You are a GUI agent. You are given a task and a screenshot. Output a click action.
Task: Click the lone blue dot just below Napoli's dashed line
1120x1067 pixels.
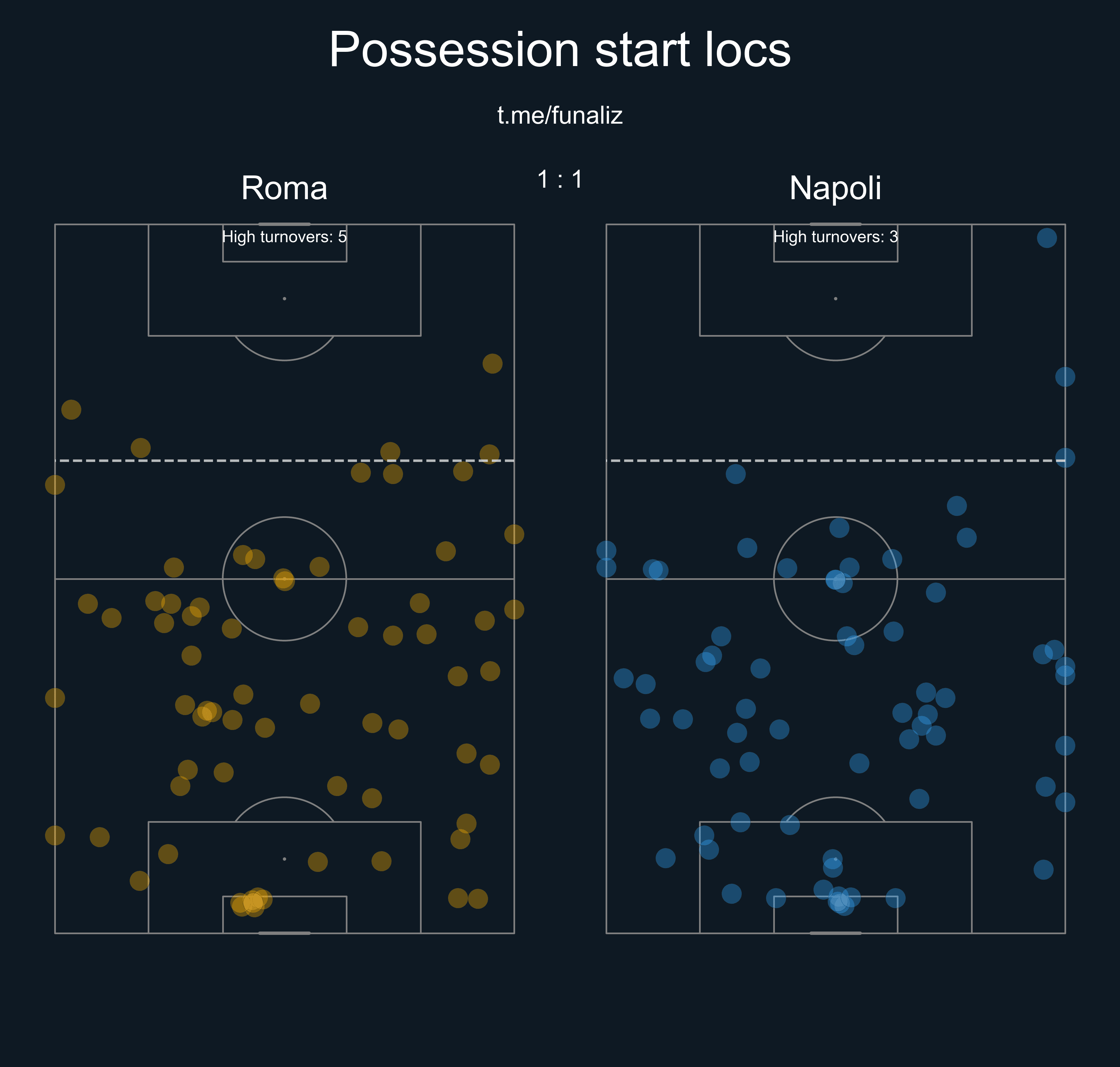pyautogui.click(x=736, y=474)
